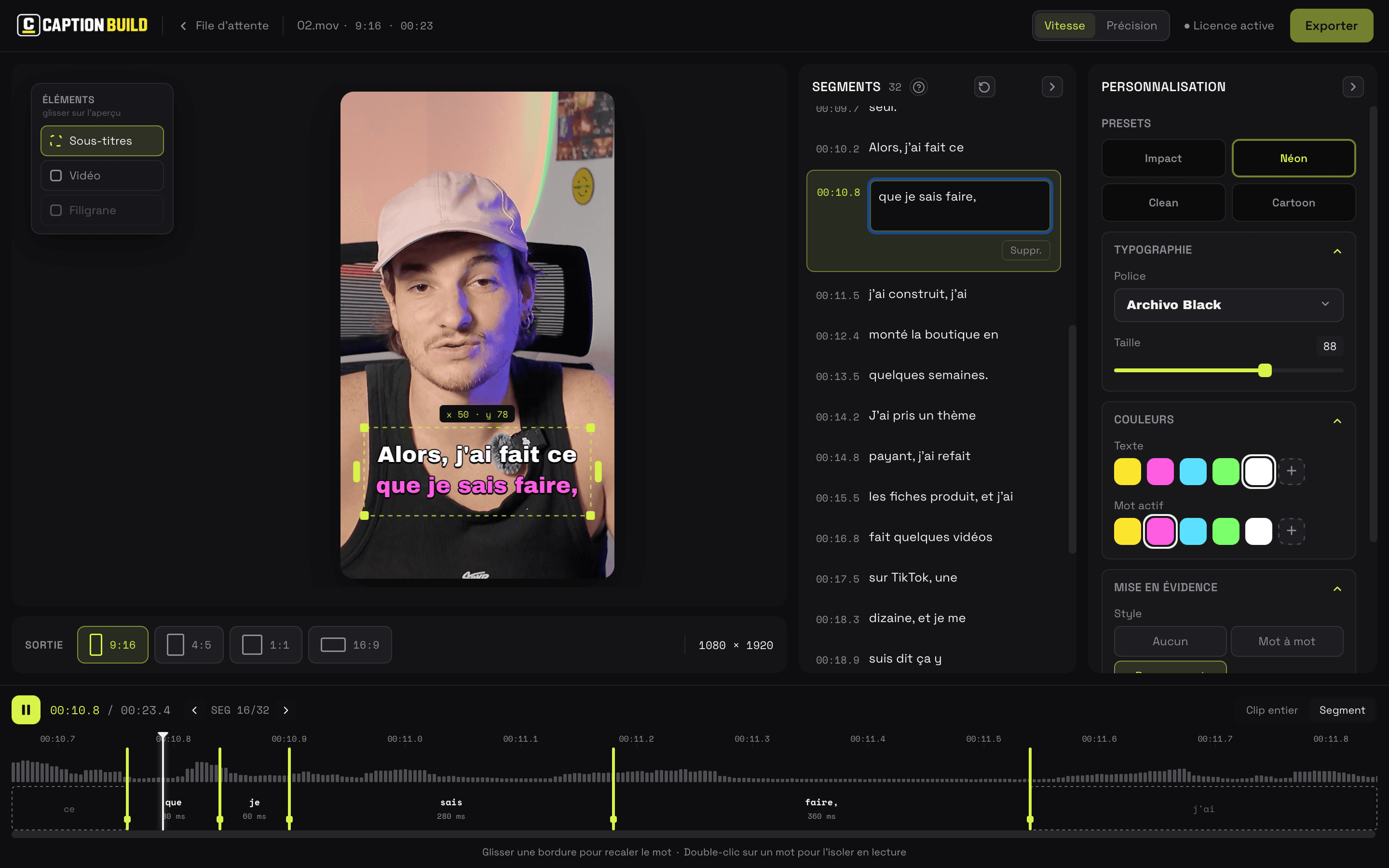Pick green for Mot actif color
This screenshot has height=868, width=1389.
pyautogui.click(x=1226, y=531)
